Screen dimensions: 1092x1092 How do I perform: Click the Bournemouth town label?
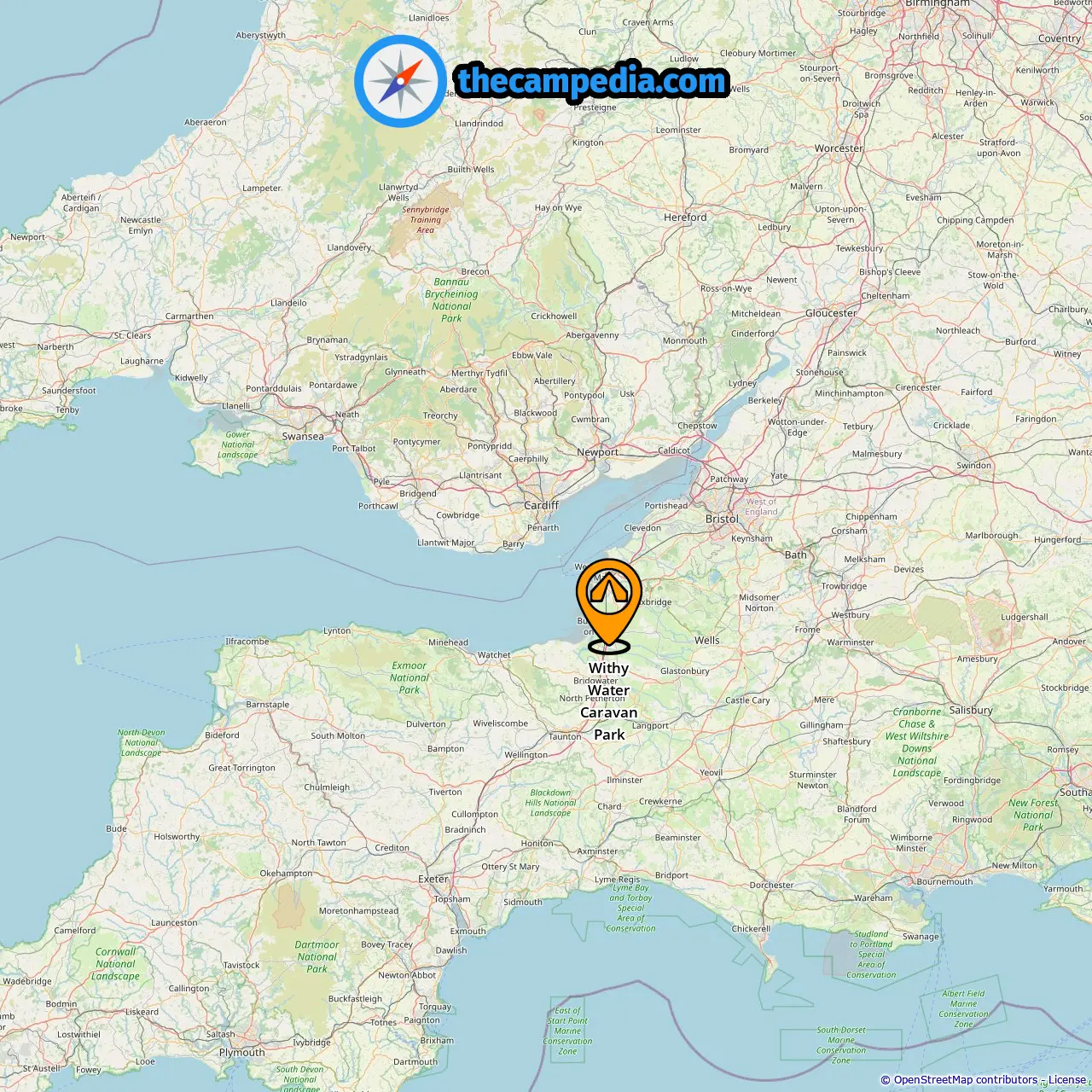(x=944, y=881)
